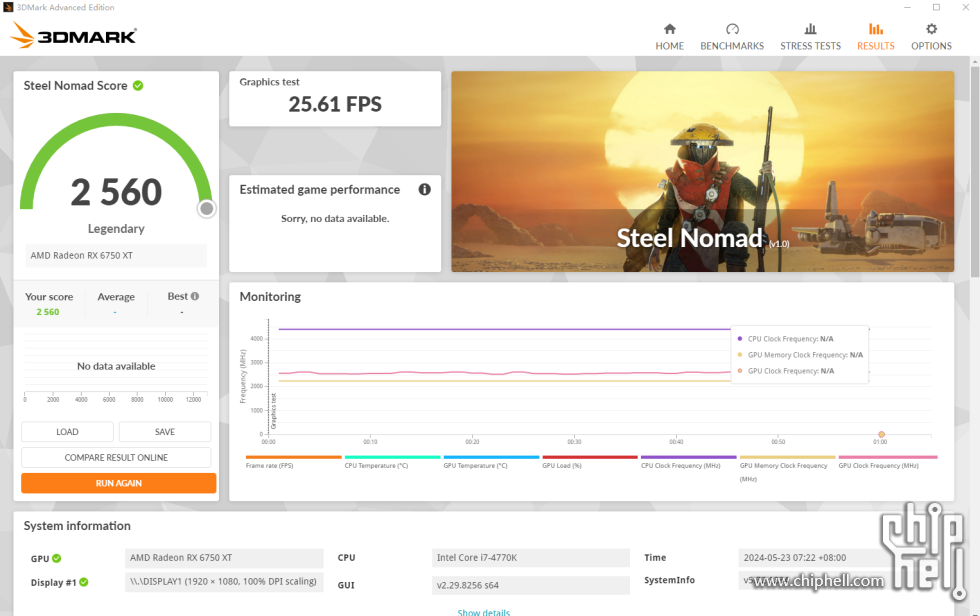Viewport: 980px width, 616px height.
Task: Click the green "2 560" under Your score
Action: 48,312
